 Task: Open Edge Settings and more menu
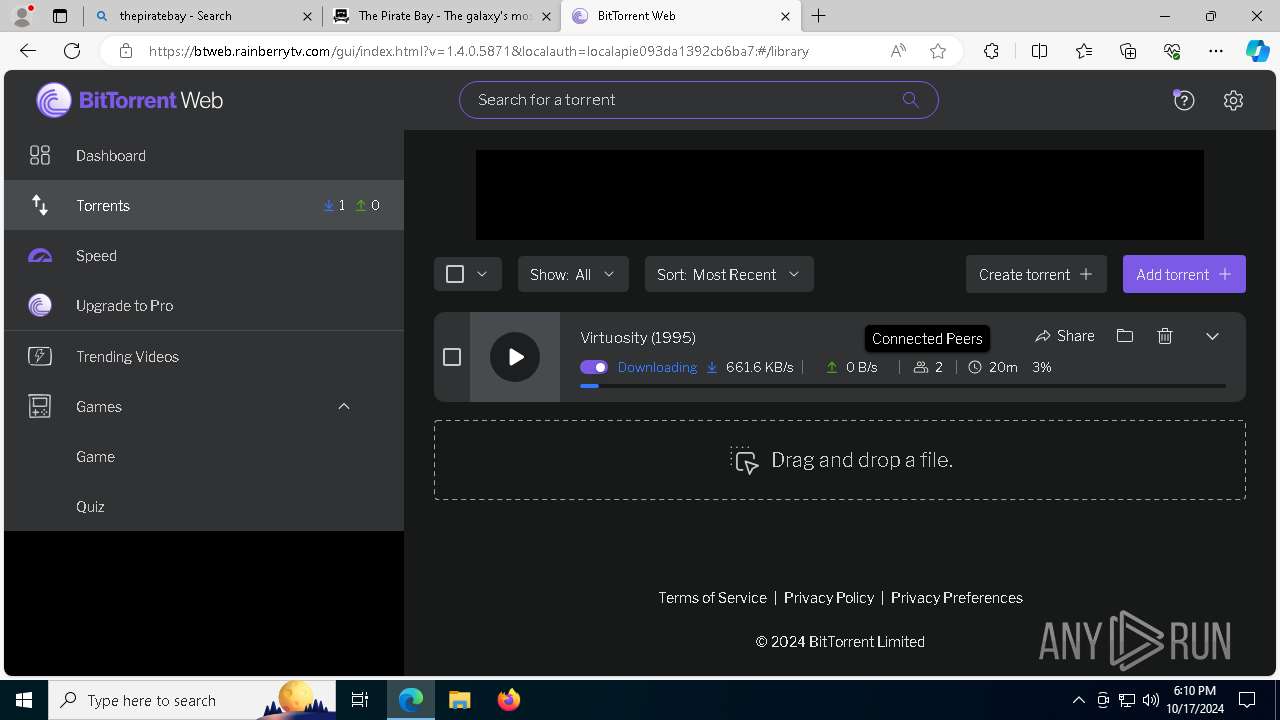click(1216, 51)
